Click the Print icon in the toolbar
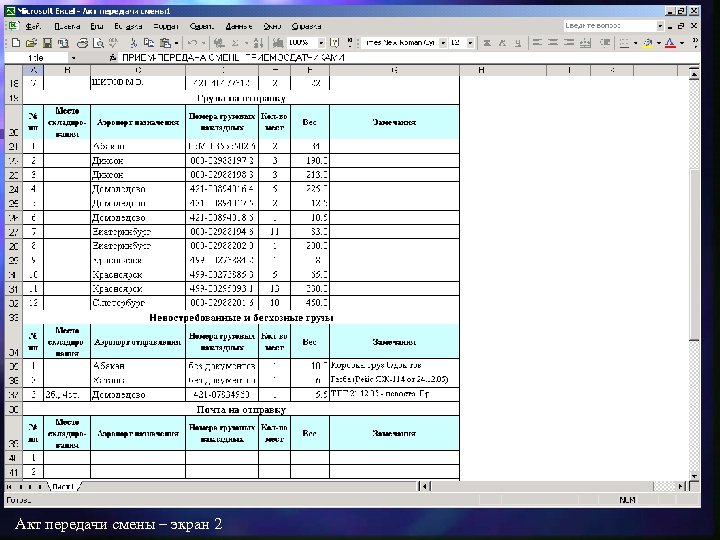Screen dimensions: 720x540 (x=82, y=43)
